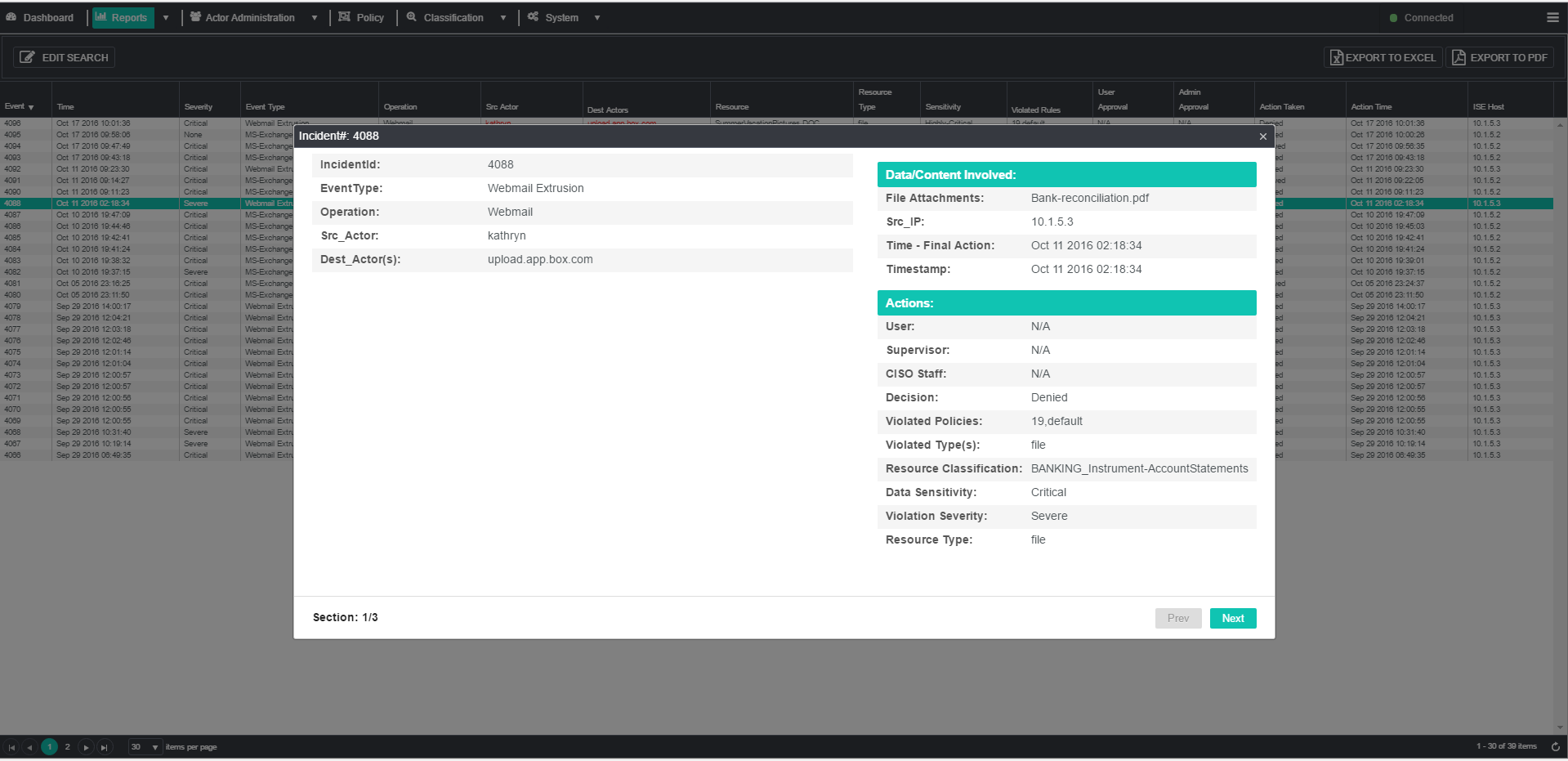Click the table scrollbar down arrow
Image resolution: width=1568 pixels, height=761 pixels.
1560,727
